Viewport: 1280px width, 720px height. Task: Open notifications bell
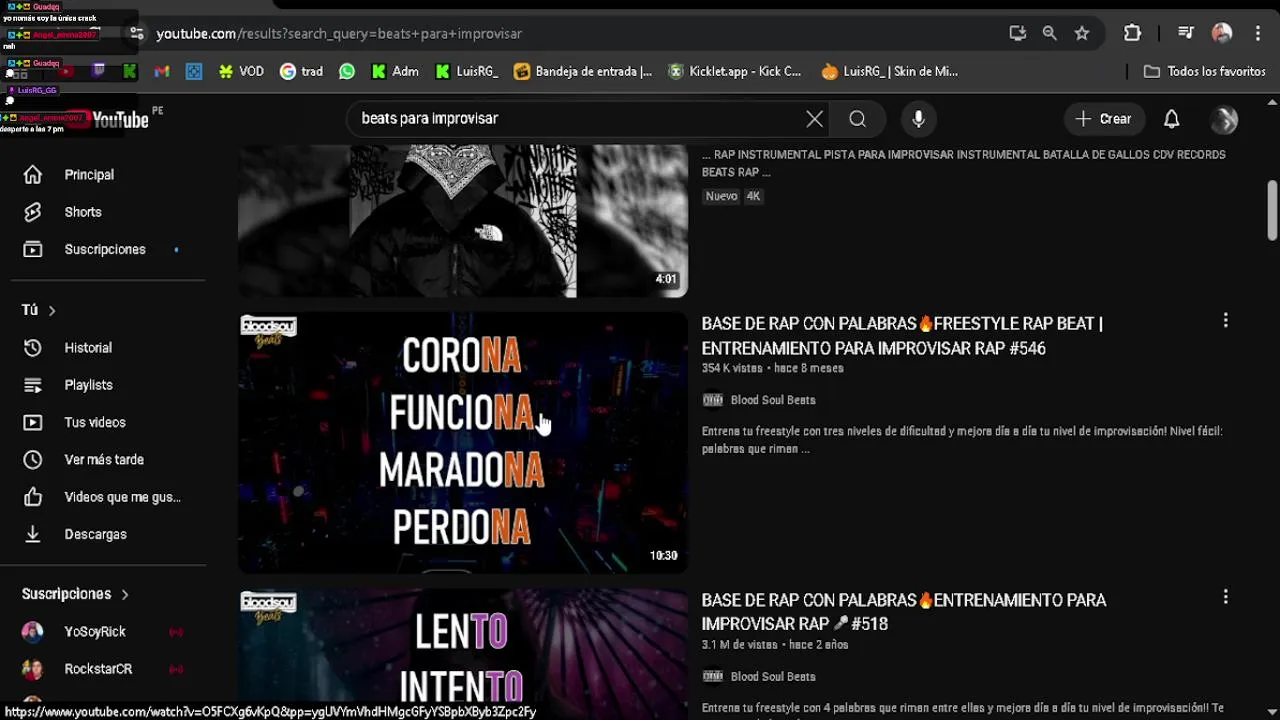[x=1172, y=119]
